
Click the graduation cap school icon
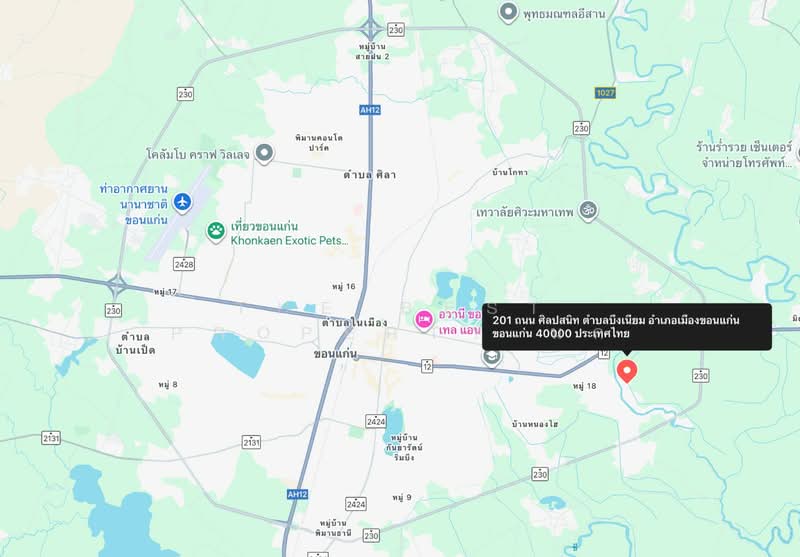pos(491,357)
